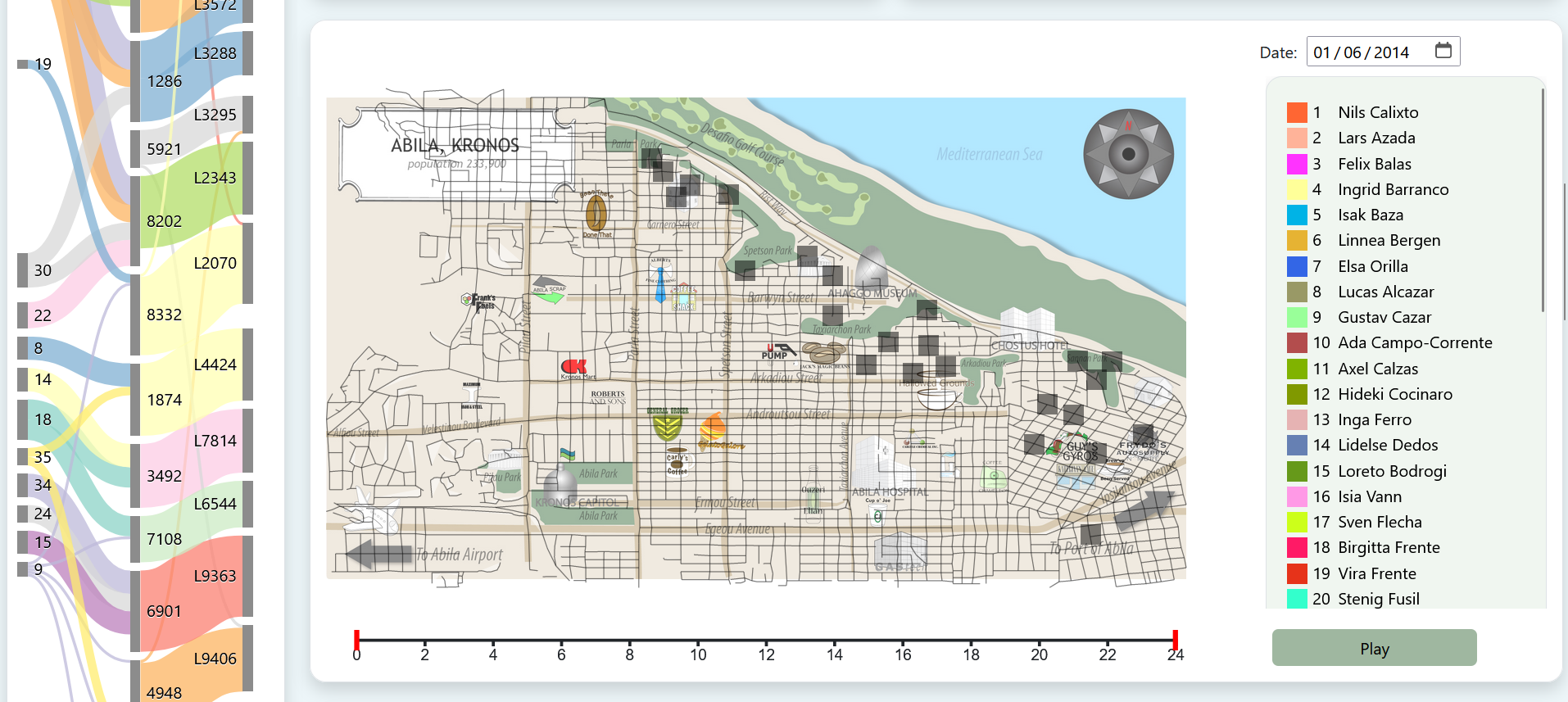Click Sankey right node L9363
This screenshot has width=1568, height=702.
[247, 576]
